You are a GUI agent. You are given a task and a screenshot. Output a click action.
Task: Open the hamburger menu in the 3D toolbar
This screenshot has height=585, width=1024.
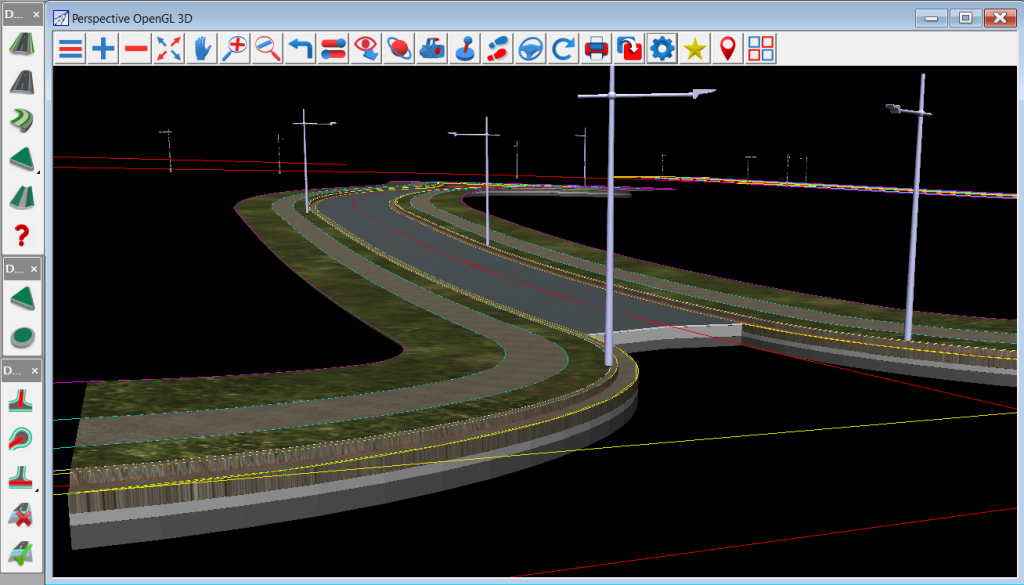point(70,49)
